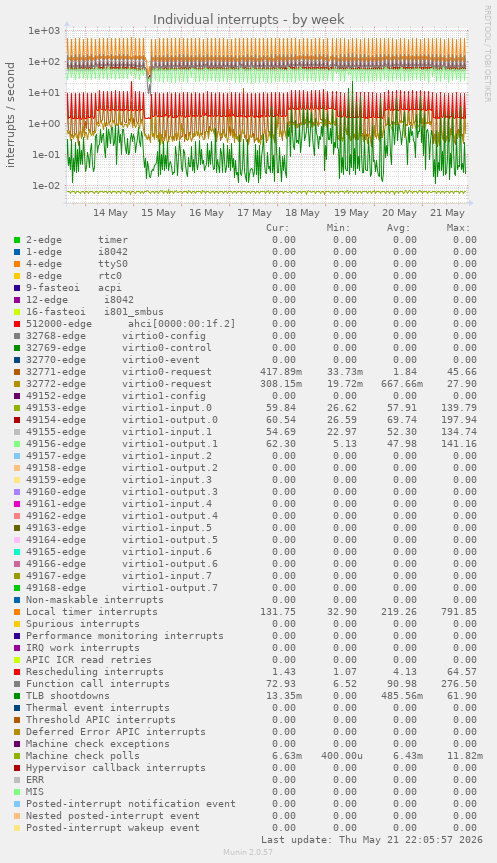This screenshot has width=497, height=863.
Task: Click the 14 May date label on axis
Action: point(110,212)
